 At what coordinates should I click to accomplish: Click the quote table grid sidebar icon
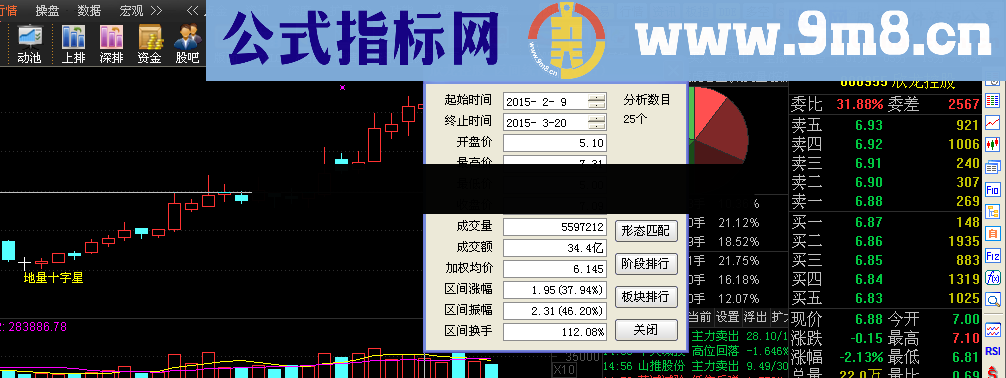(993, 100)
